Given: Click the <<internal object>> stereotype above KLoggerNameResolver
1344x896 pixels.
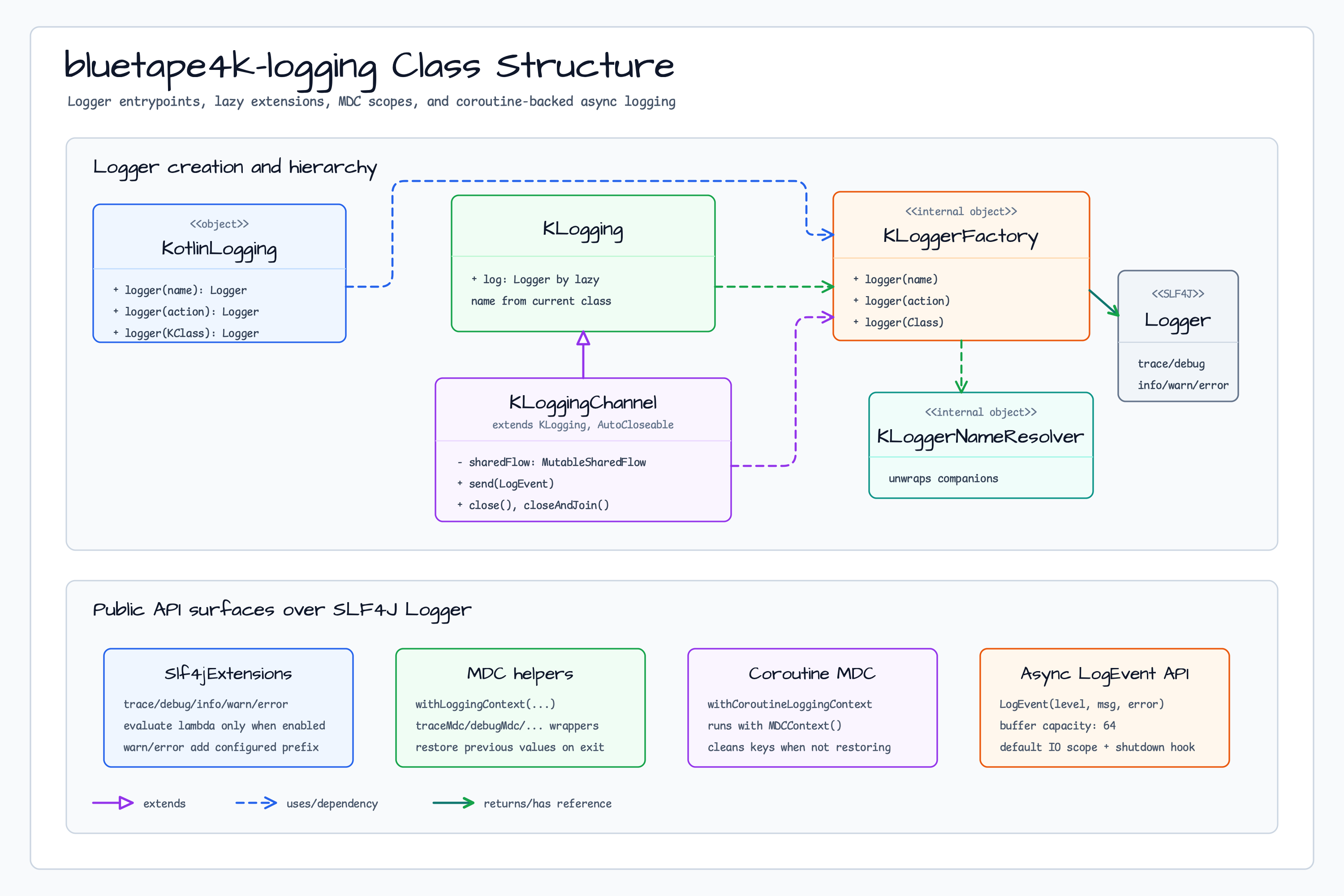Looking at the screenshot, I should (981, 412).
